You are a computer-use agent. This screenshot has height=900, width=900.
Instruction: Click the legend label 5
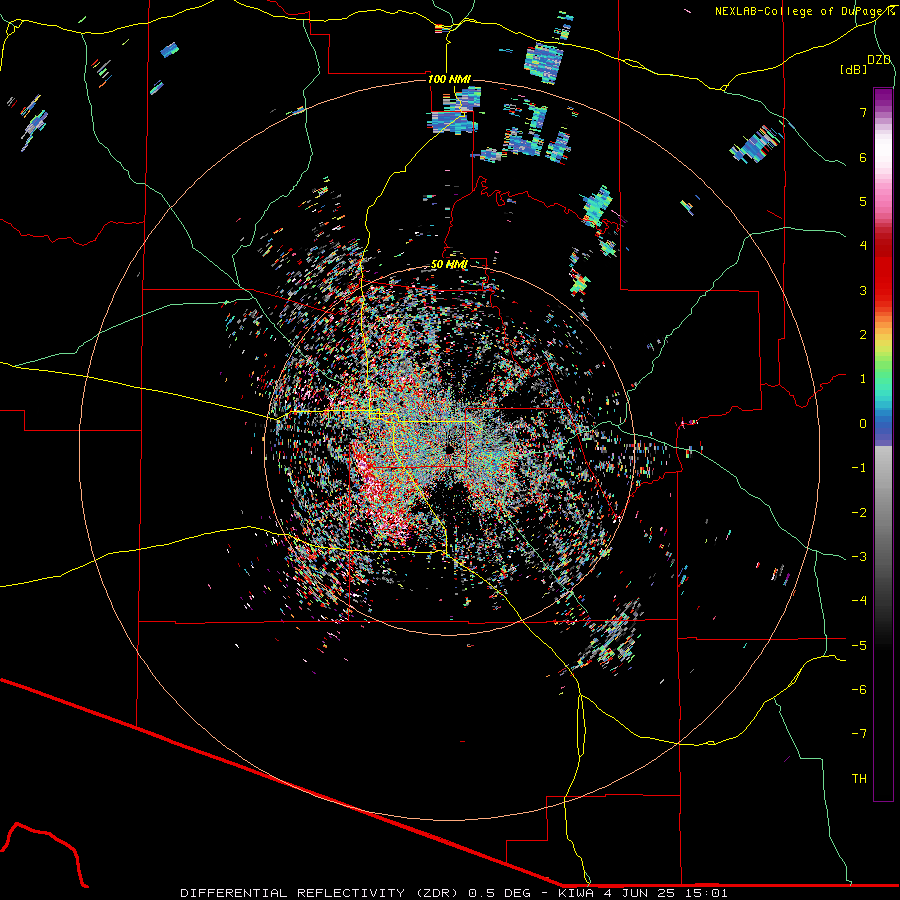coord(863,201)
